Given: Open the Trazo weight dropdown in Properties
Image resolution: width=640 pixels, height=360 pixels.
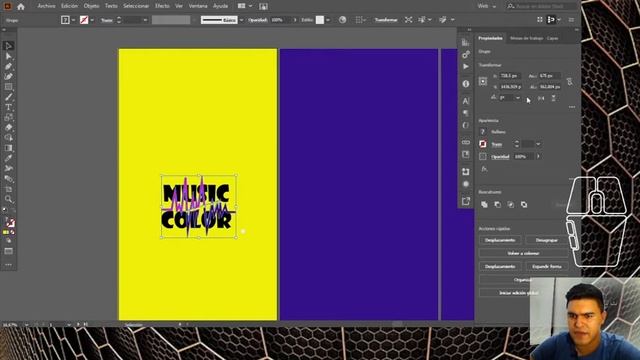Looking at the screenshot, I should click(x=538, y=144).
